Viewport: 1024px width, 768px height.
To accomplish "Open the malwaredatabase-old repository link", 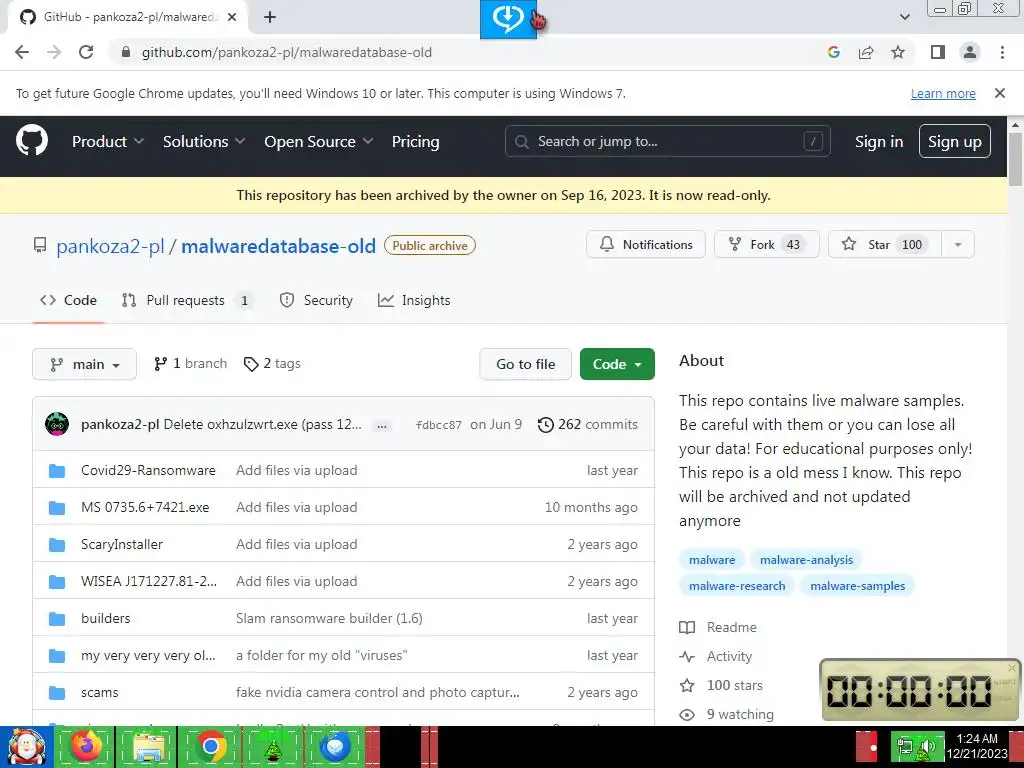I will click(278, 247).
